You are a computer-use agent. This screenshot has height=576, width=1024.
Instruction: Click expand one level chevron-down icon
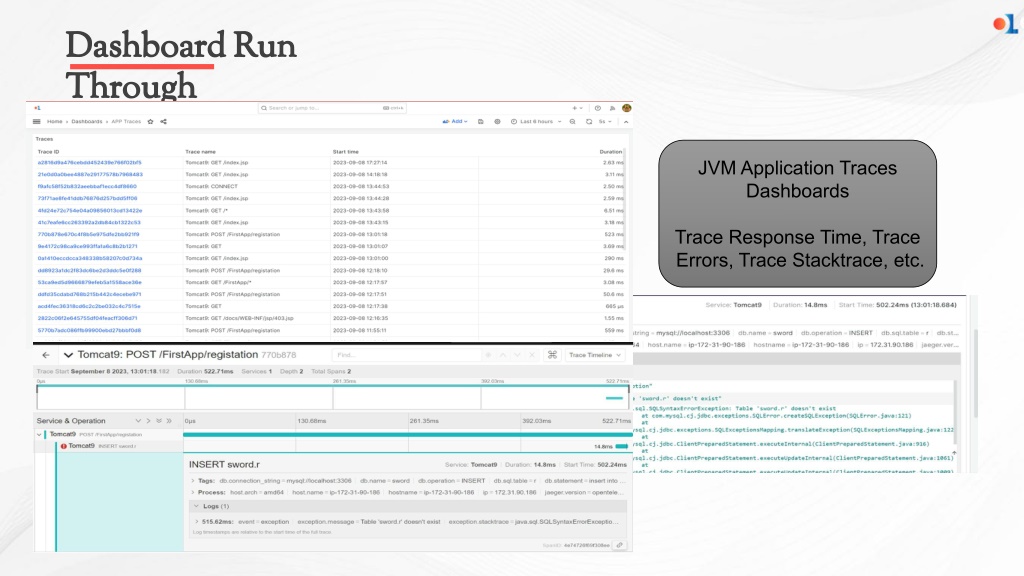point(138,421)
